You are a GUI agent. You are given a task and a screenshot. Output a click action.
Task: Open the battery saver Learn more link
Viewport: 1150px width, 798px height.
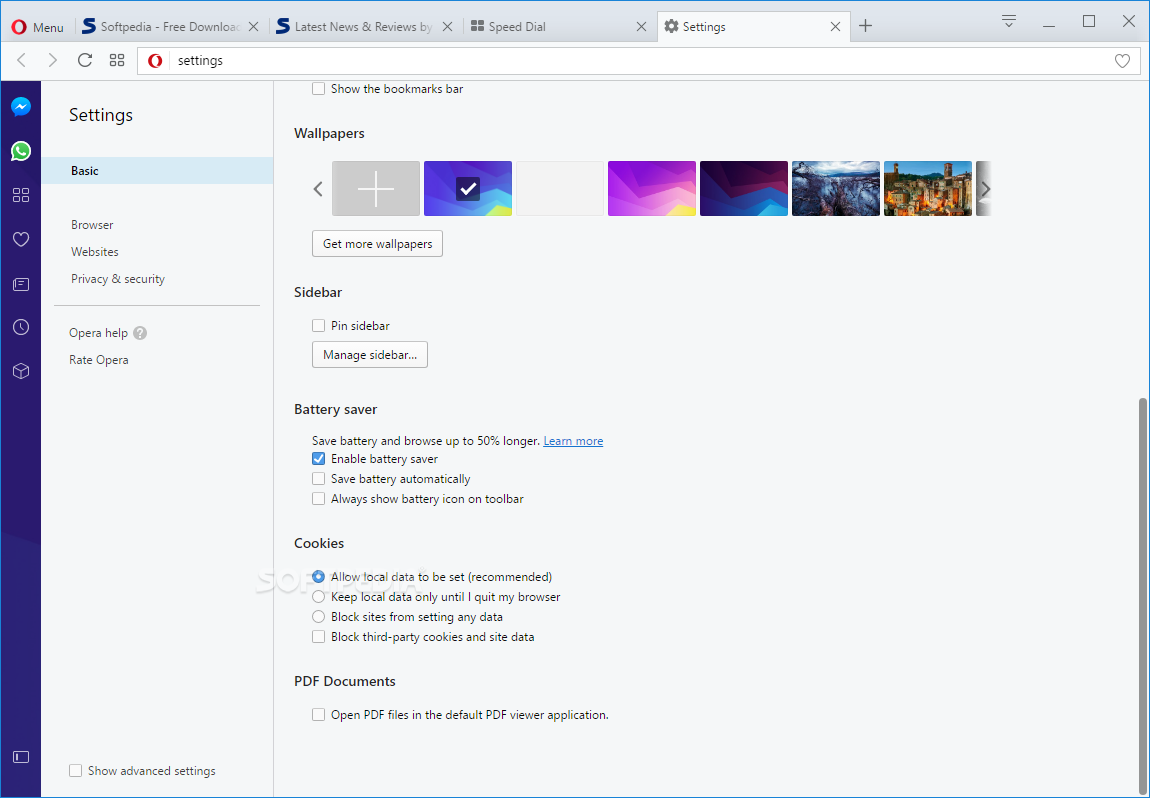coord(574,441)
